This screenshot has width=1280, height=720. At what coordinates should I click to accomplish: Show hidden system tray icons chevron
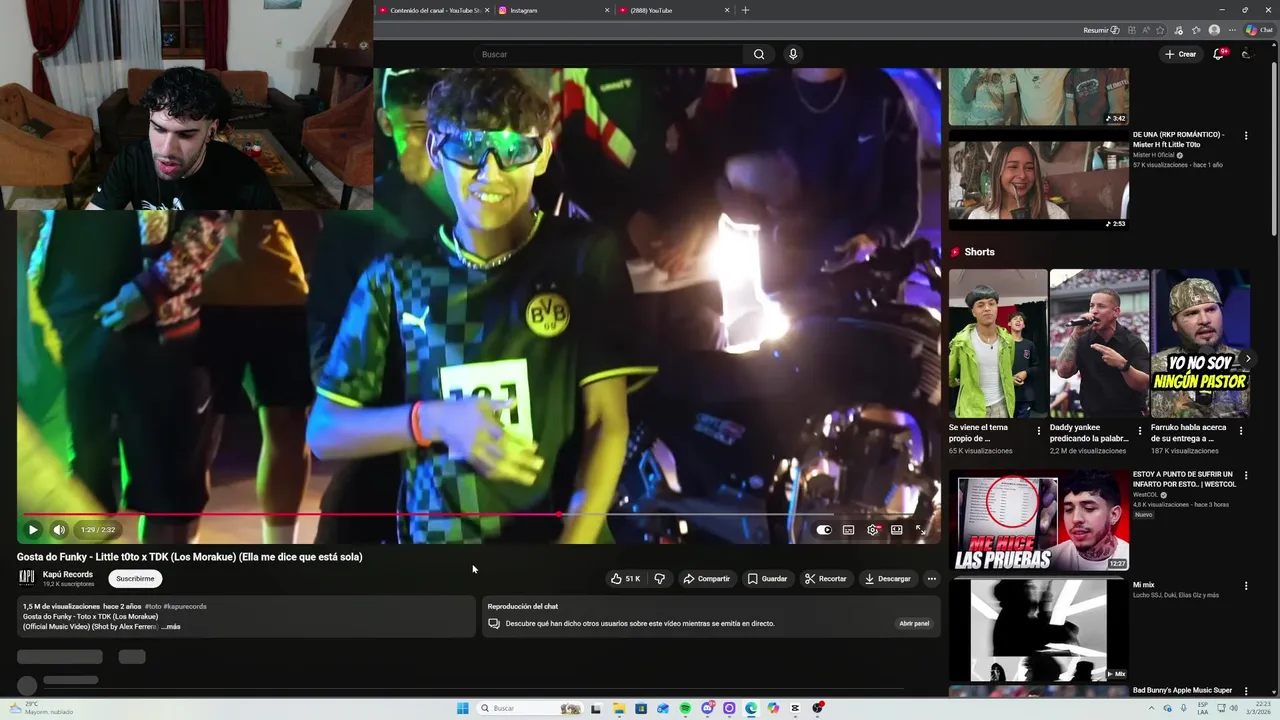point(1151,708)
